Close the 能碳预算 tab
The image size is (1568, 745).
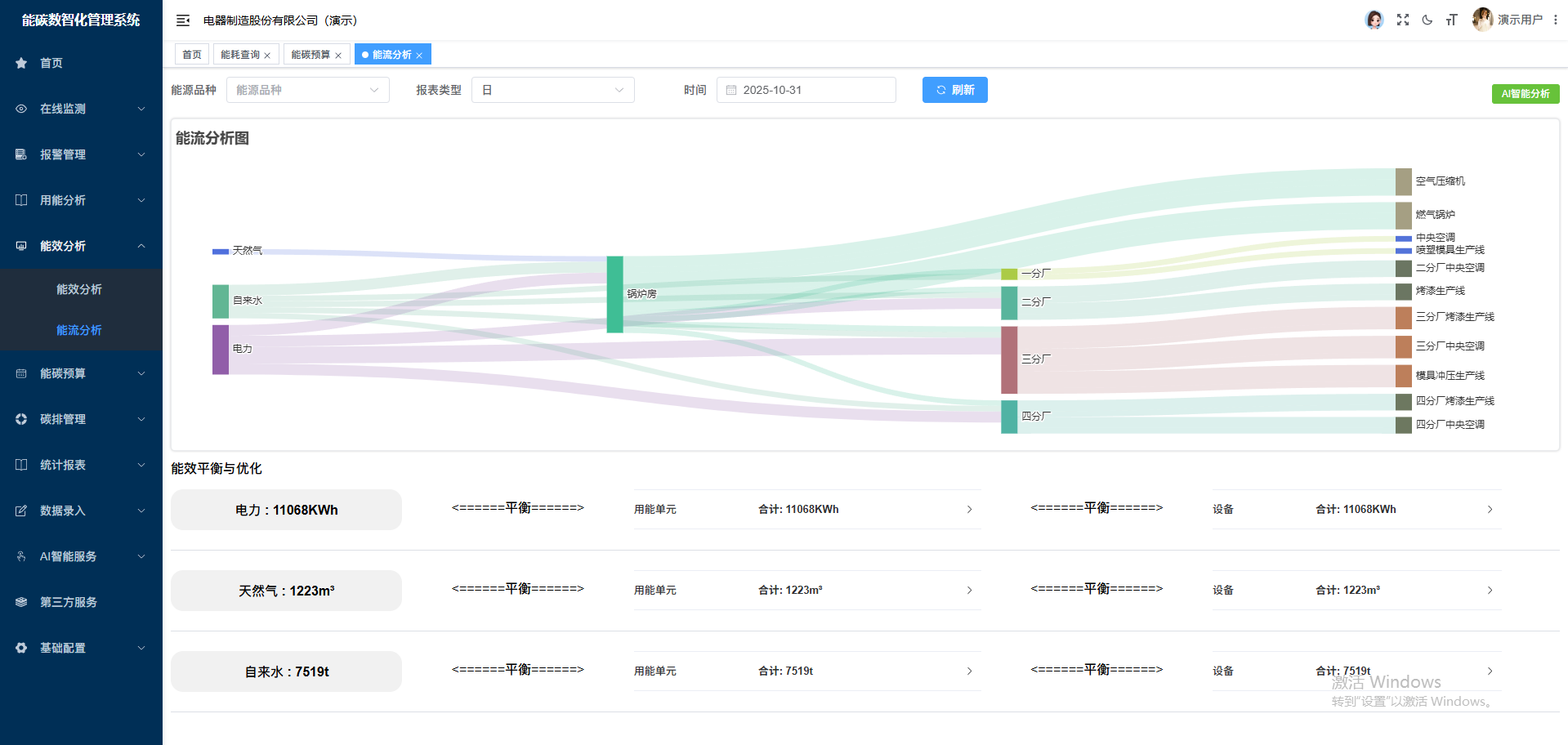[338, 56]
